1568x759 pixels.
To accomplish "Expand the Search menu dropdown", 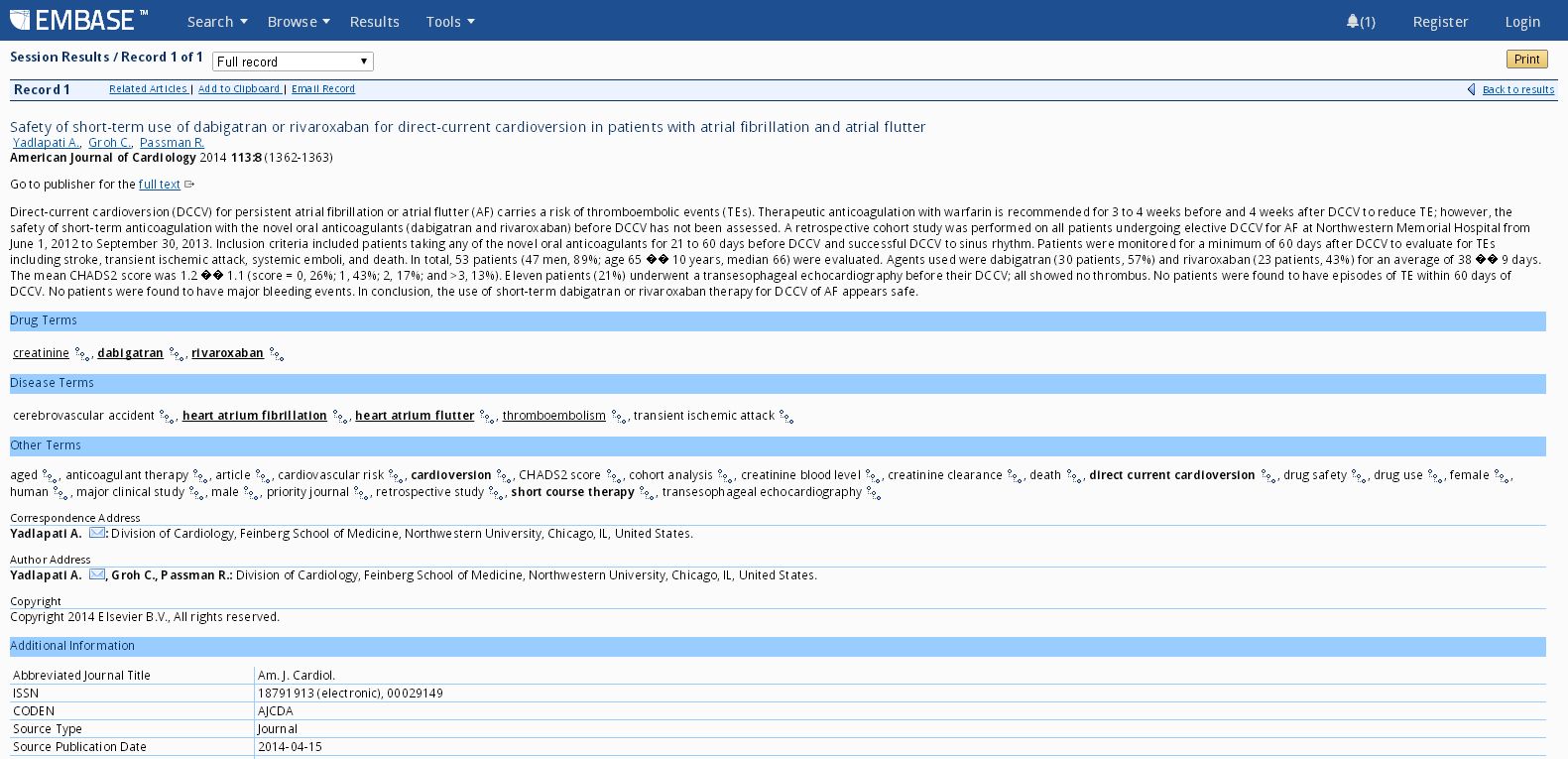I will pyautogui.click(x=217, y=22).
